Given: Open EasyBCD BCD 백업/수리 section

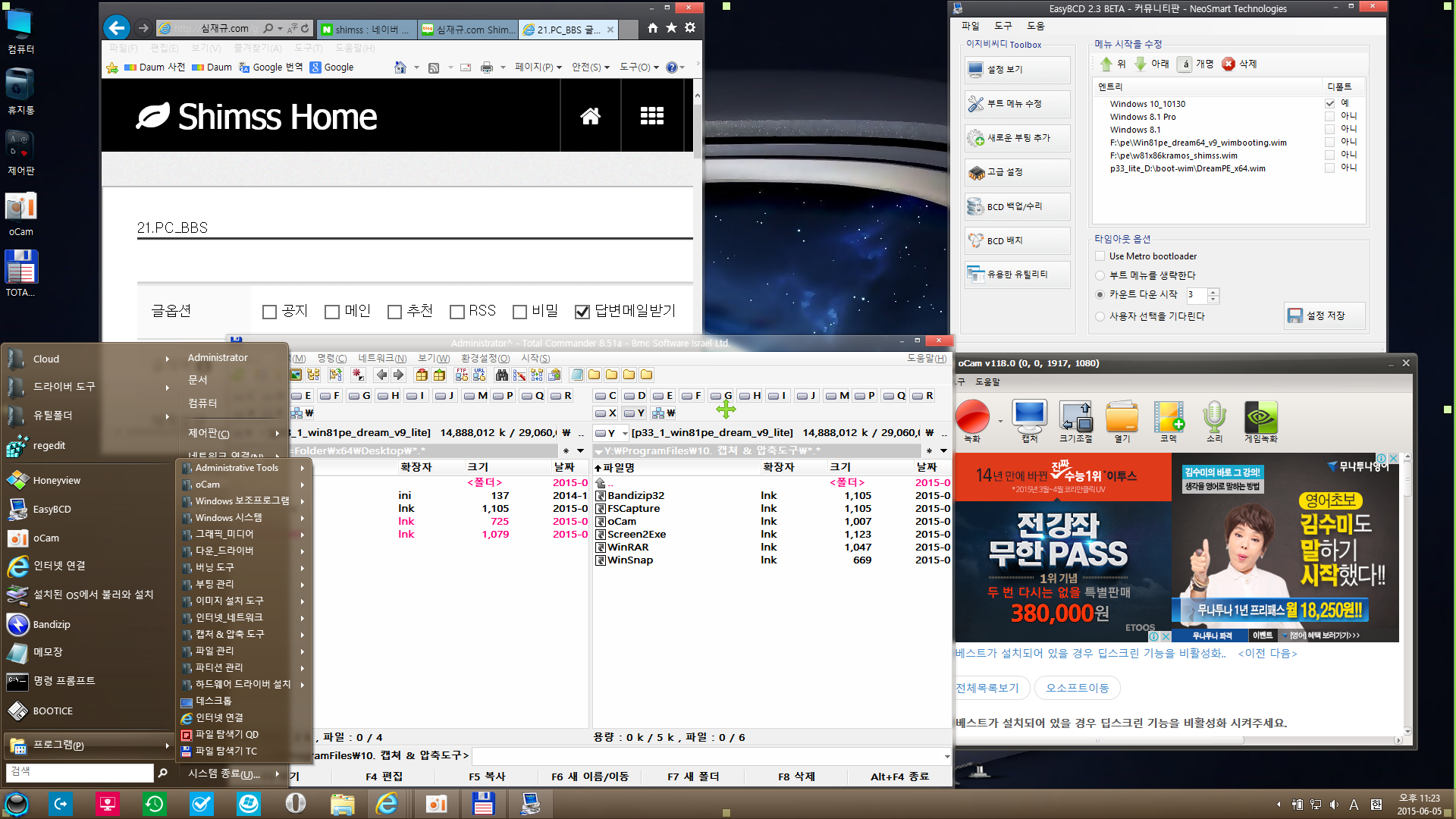Looking at the screenshot, I should coord(1017,206).
